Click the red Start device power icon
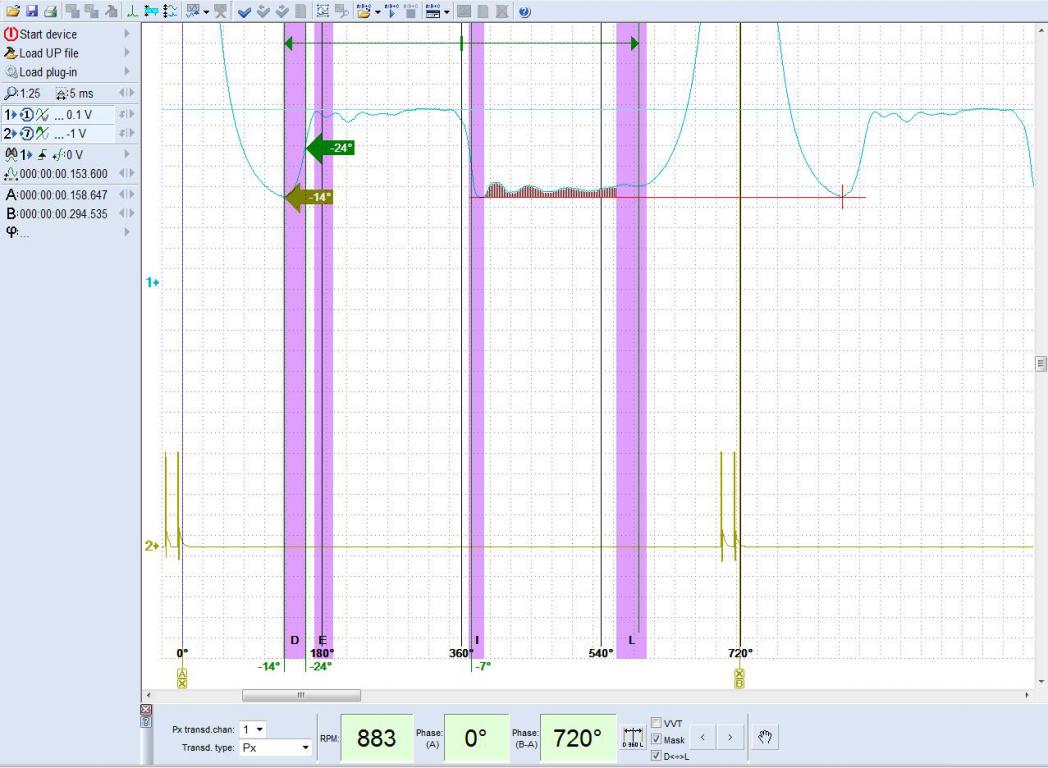This screenshot has height=768, width=1048. pyautogui.click(x=11, y=34)
